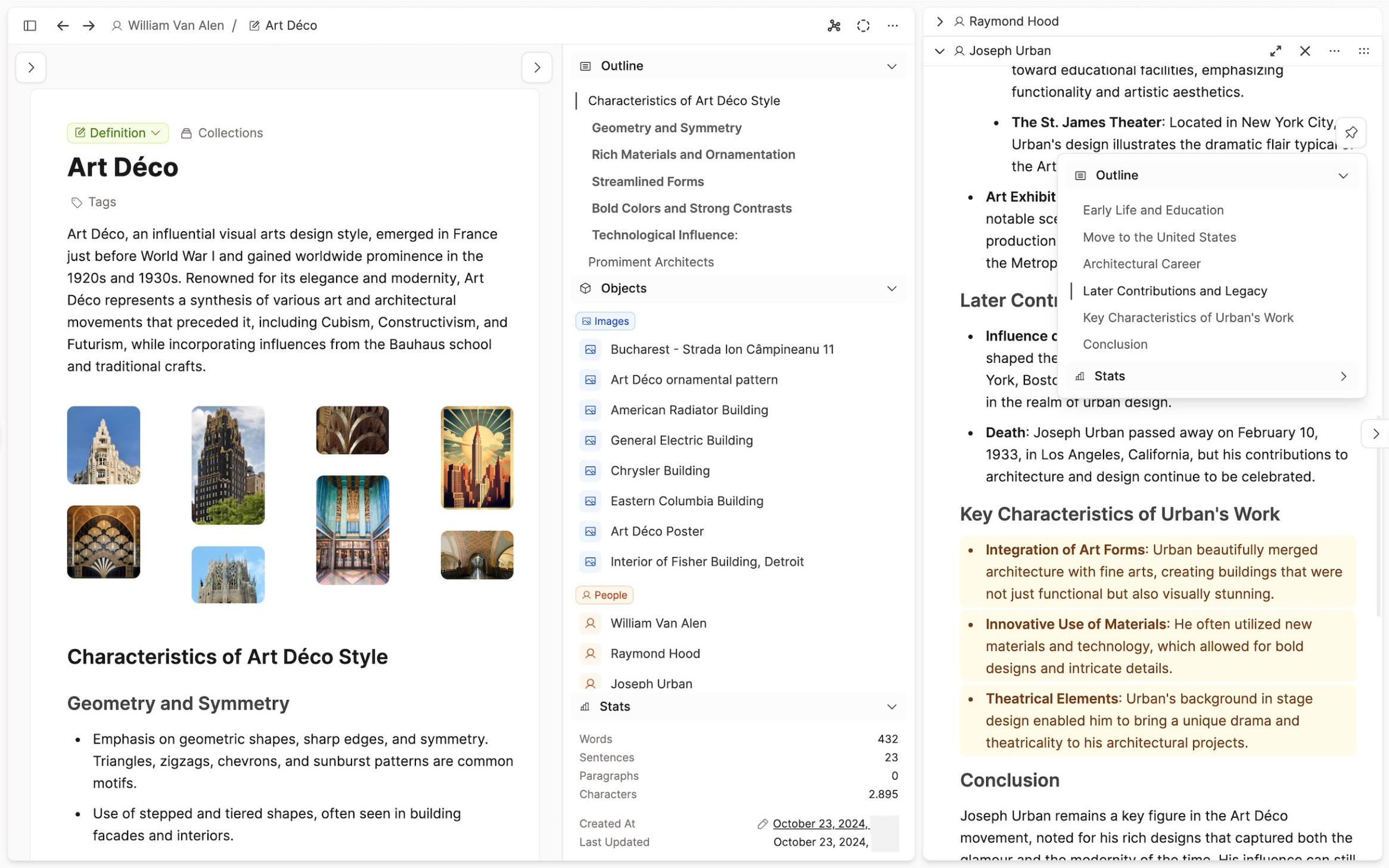Open the graph view icon in header
Screen dimensions: 1389x868
coord(834,26)
